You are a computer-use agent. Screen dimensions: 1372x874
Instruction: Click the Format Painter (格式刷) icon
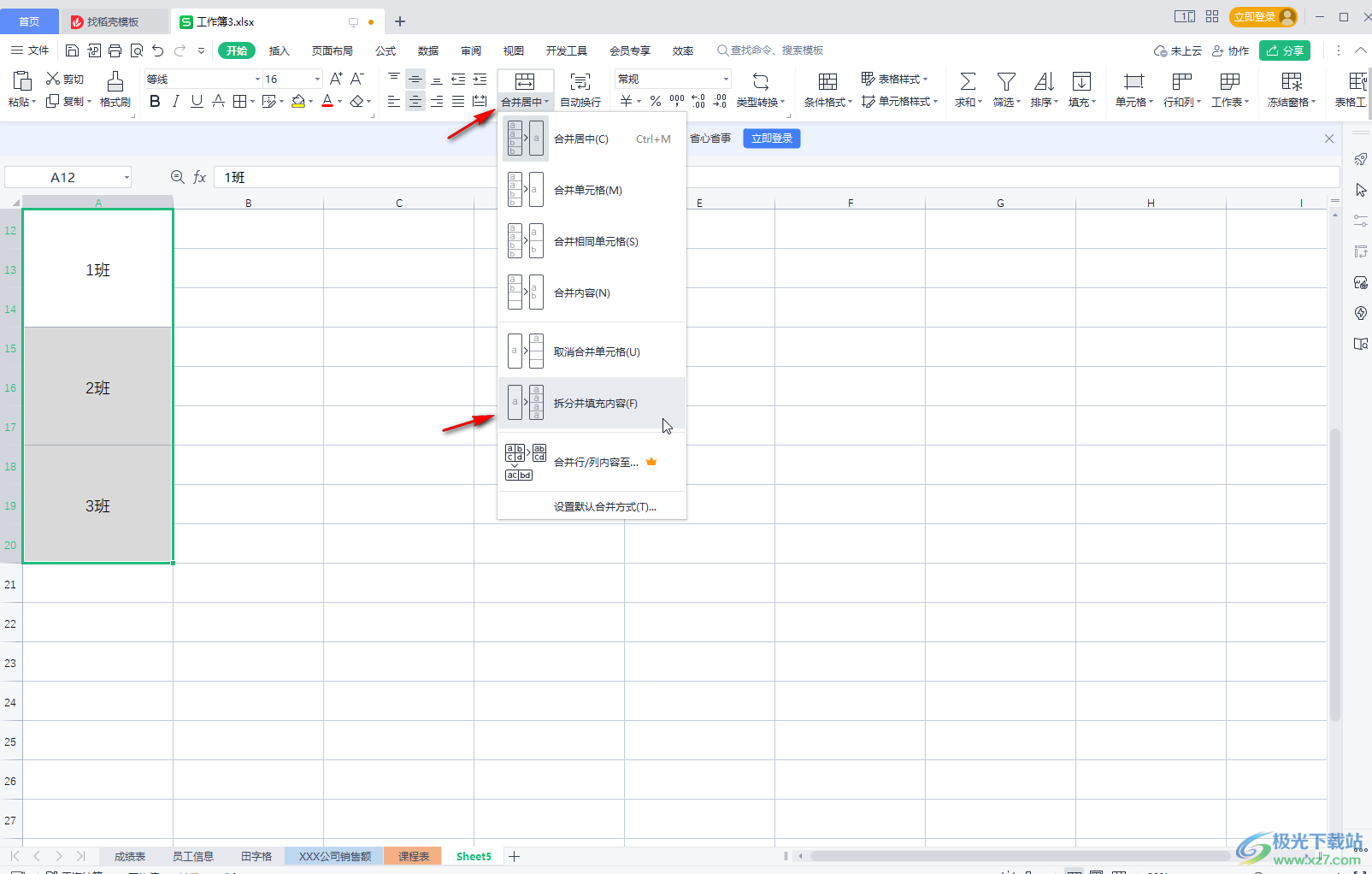115,82
